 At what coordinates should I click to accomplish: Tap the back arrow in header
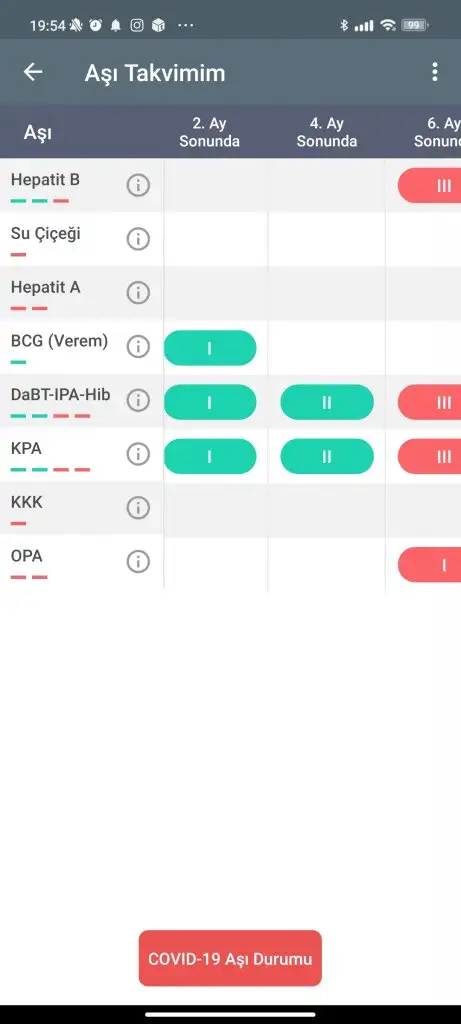(x=33, y=72)
